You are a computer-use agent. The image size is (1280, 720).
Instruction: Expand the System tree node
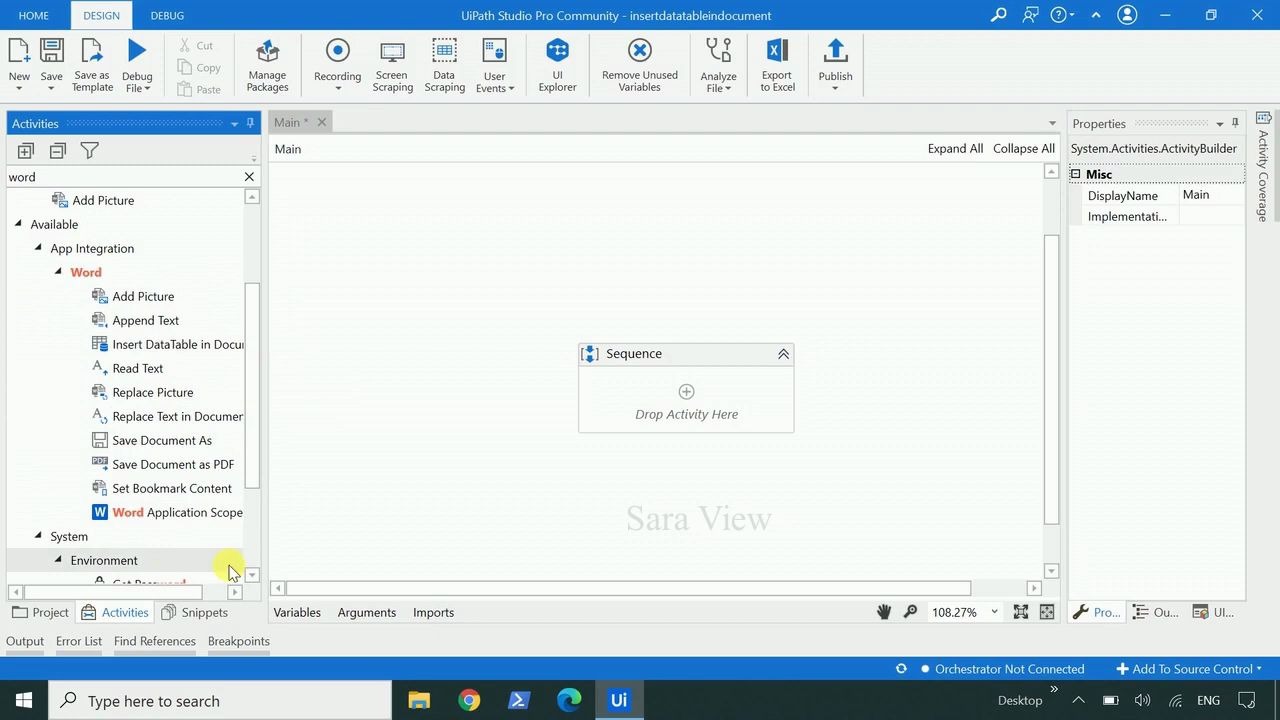(x=38, y=536)
